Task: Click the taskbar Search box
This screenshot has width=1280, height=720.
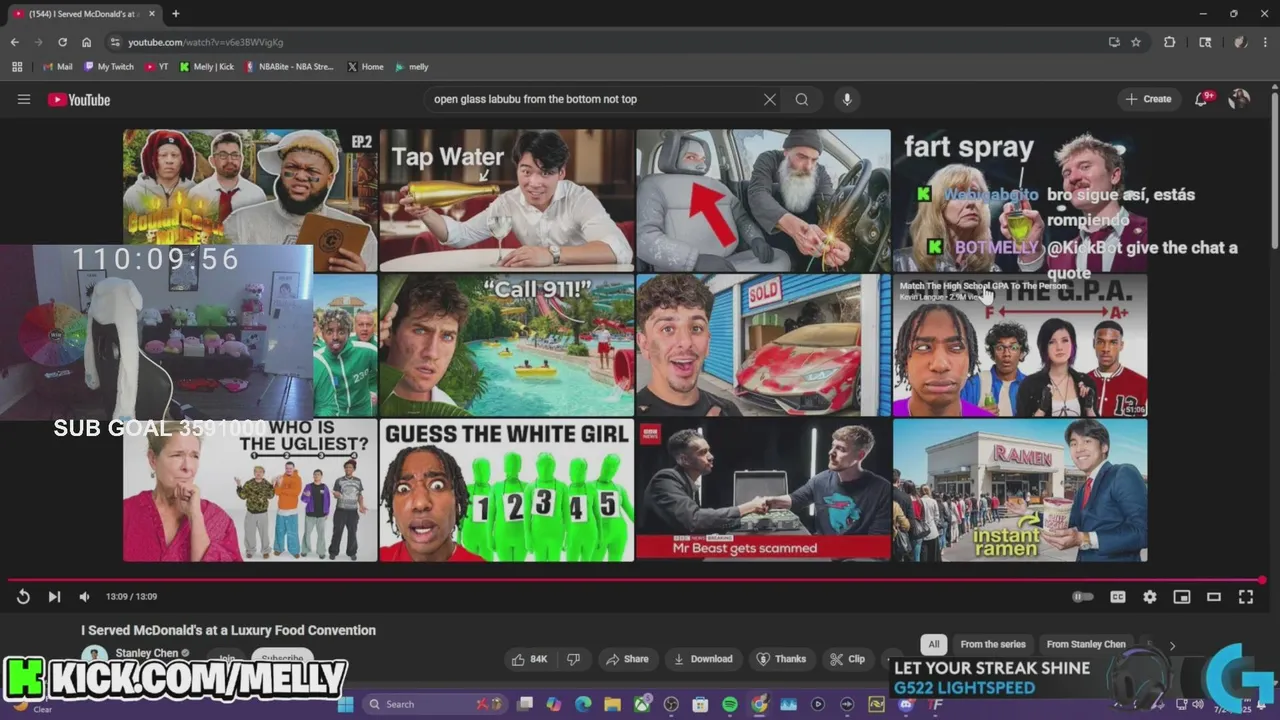Action: [432, 704]
